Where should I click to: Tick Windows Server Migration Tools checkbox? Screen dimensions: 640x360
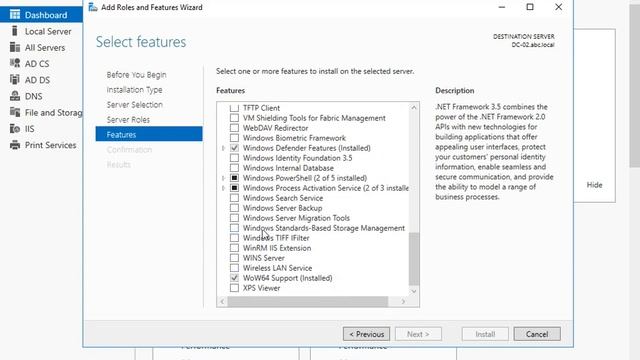tap(234, 218)
